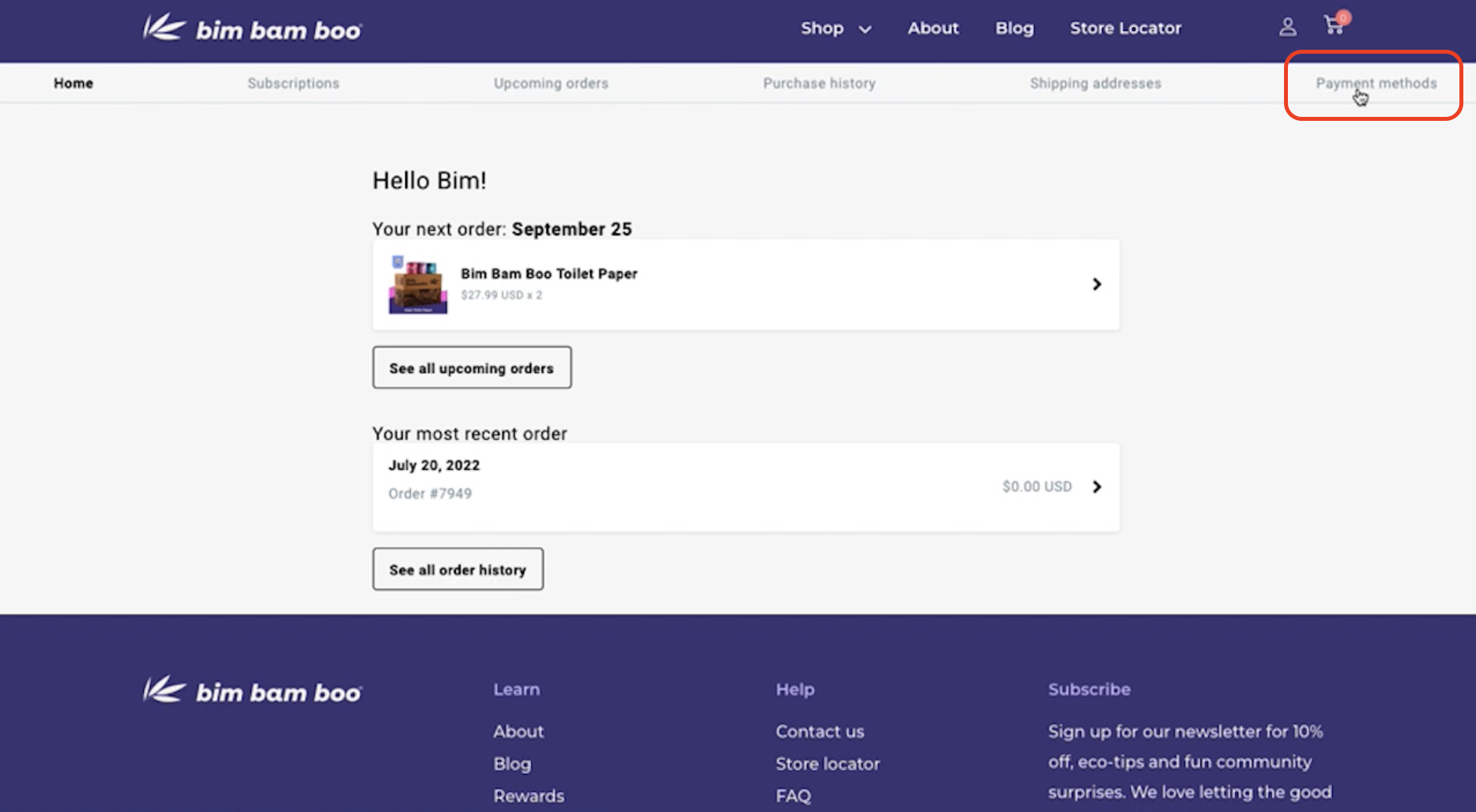Open the footer Blog link
The image size is (1476, 812).
(512, 764)
